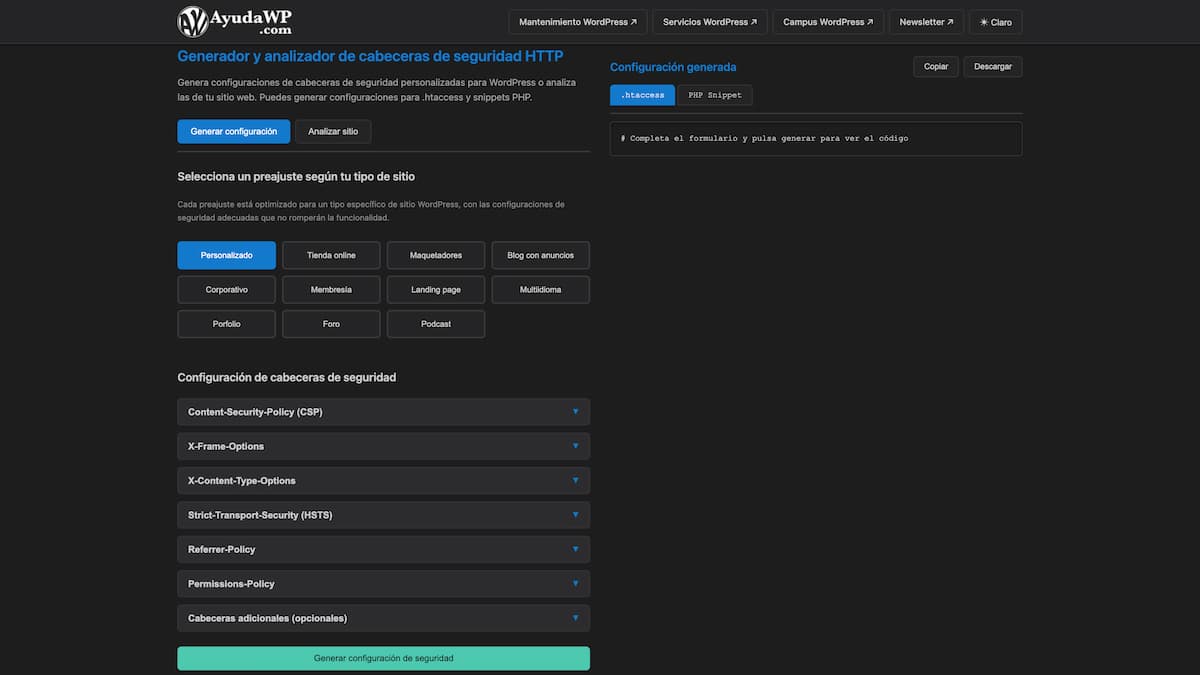
Task: Open Mantenimiento WordPress from the top menu
Action: 577,20
